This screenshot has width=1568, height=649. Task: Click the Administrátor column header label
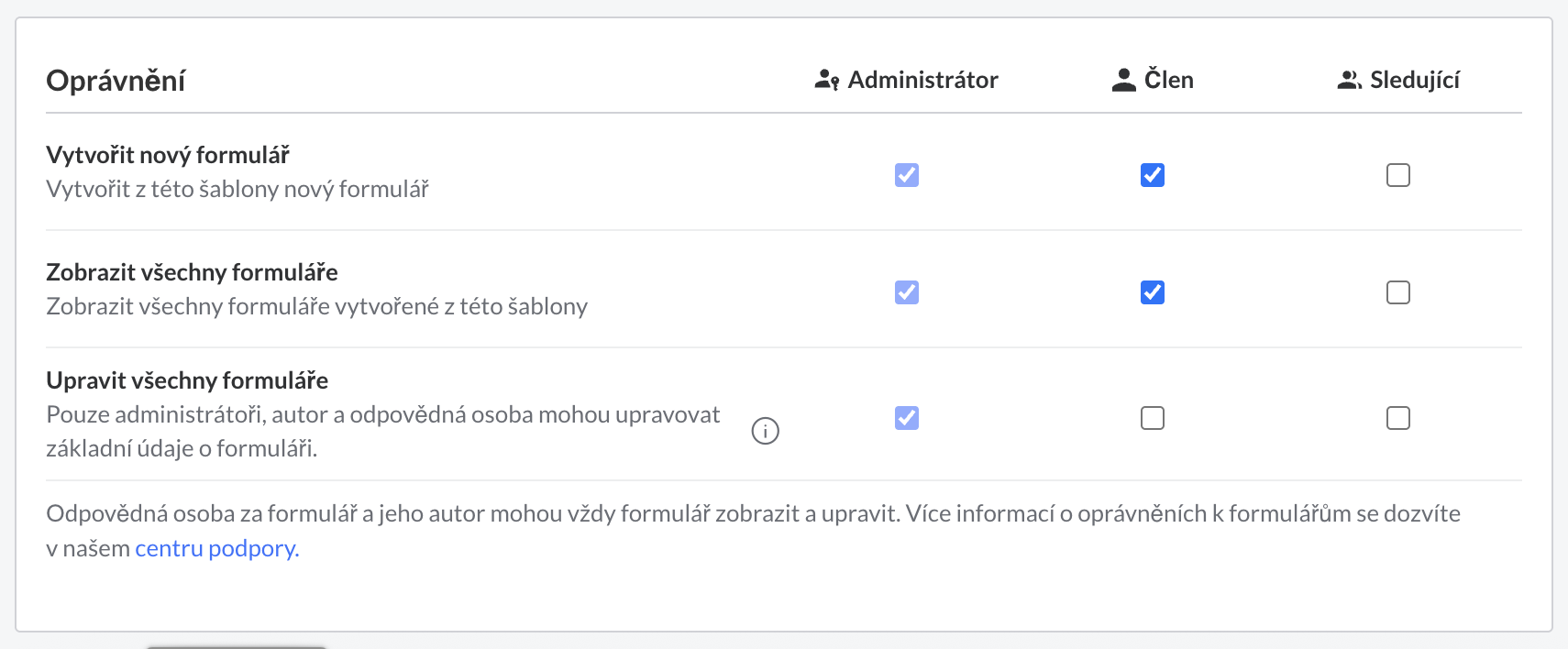(x=923, y=80)
